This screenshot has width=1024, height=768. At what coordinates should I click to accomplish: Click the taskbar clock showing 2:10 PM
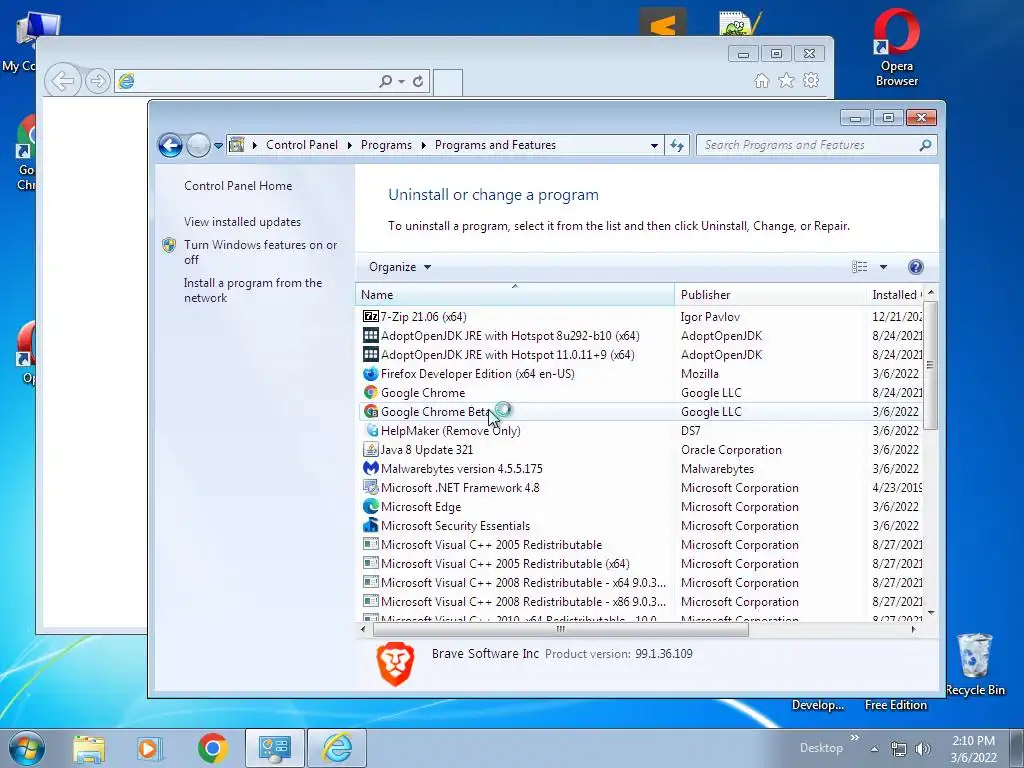click(973, 748)
